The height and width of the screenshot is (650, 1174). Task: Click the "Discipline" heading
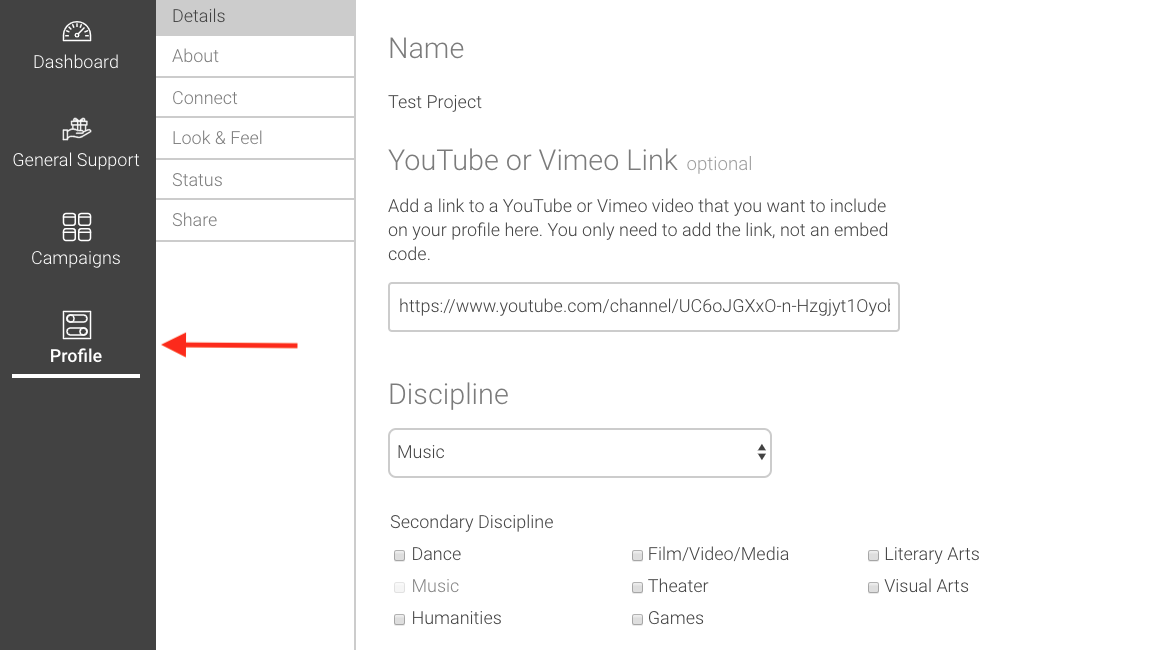(x=448, y=395)
